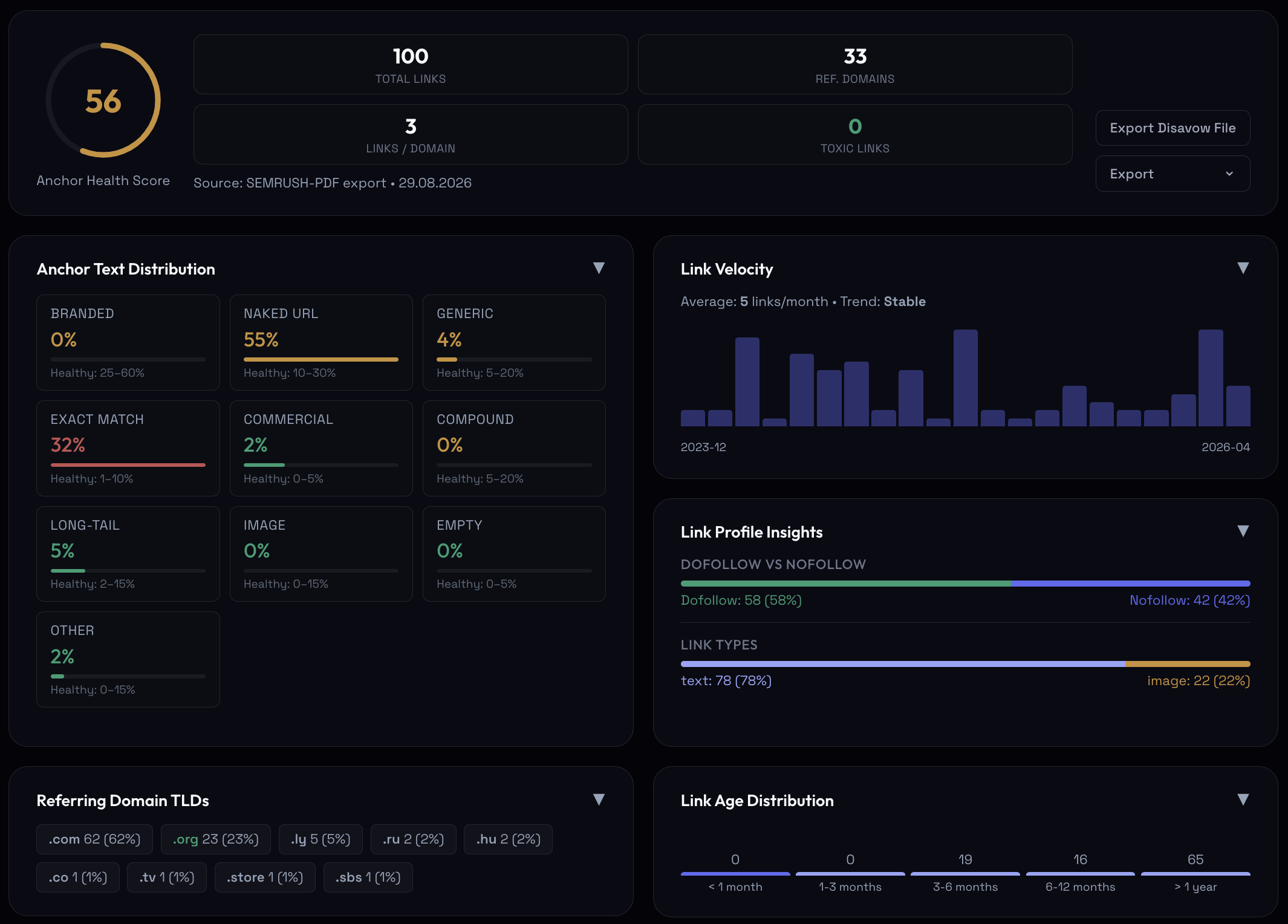Select the .hu 2 (2%) TLD chip
Image resolution: width=1288 pixels, height=924 pixels.
(x=508, y=839)
